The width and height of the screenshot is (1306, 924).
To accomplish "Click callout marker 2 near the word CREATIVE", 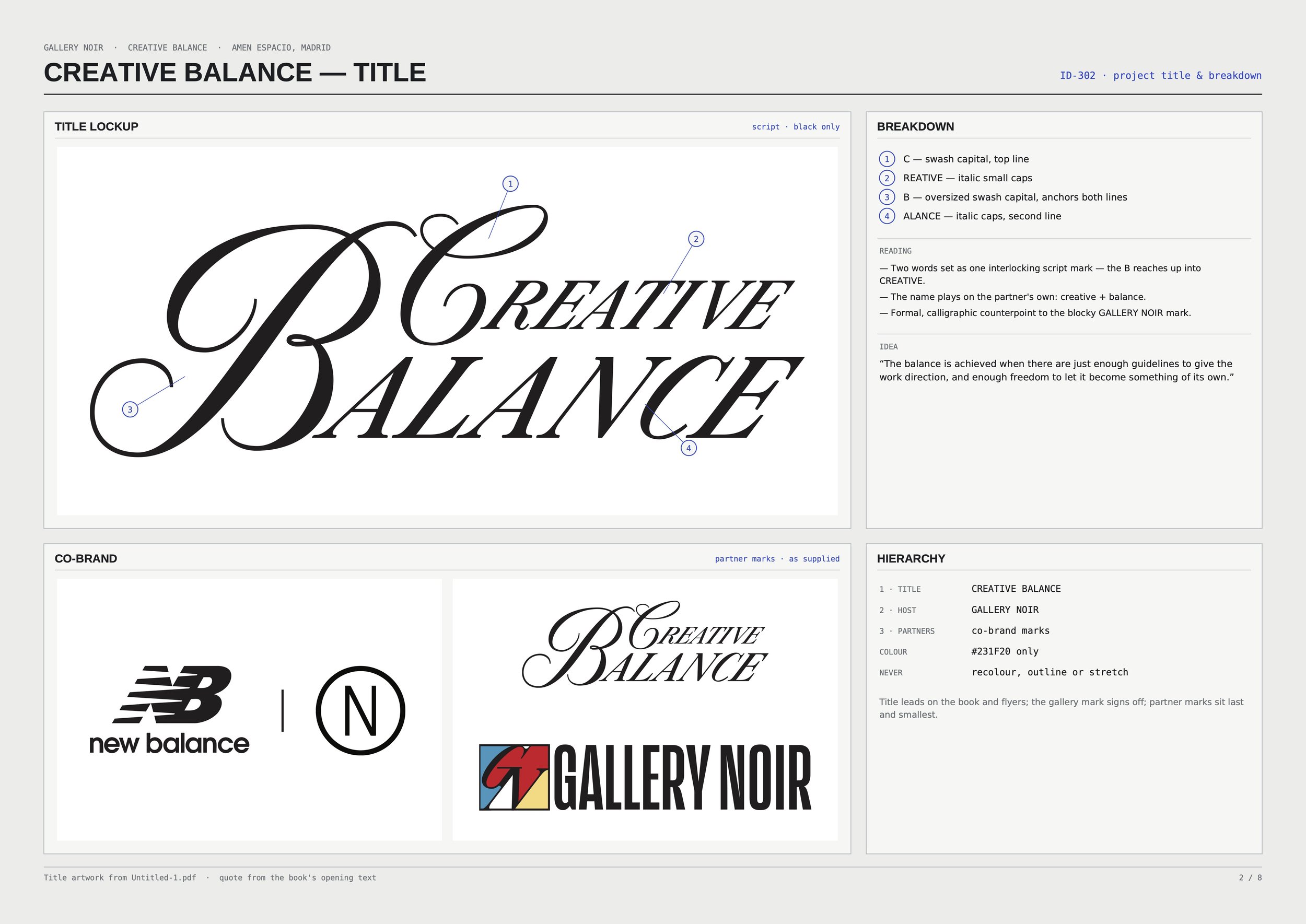I will click(696, 239).
